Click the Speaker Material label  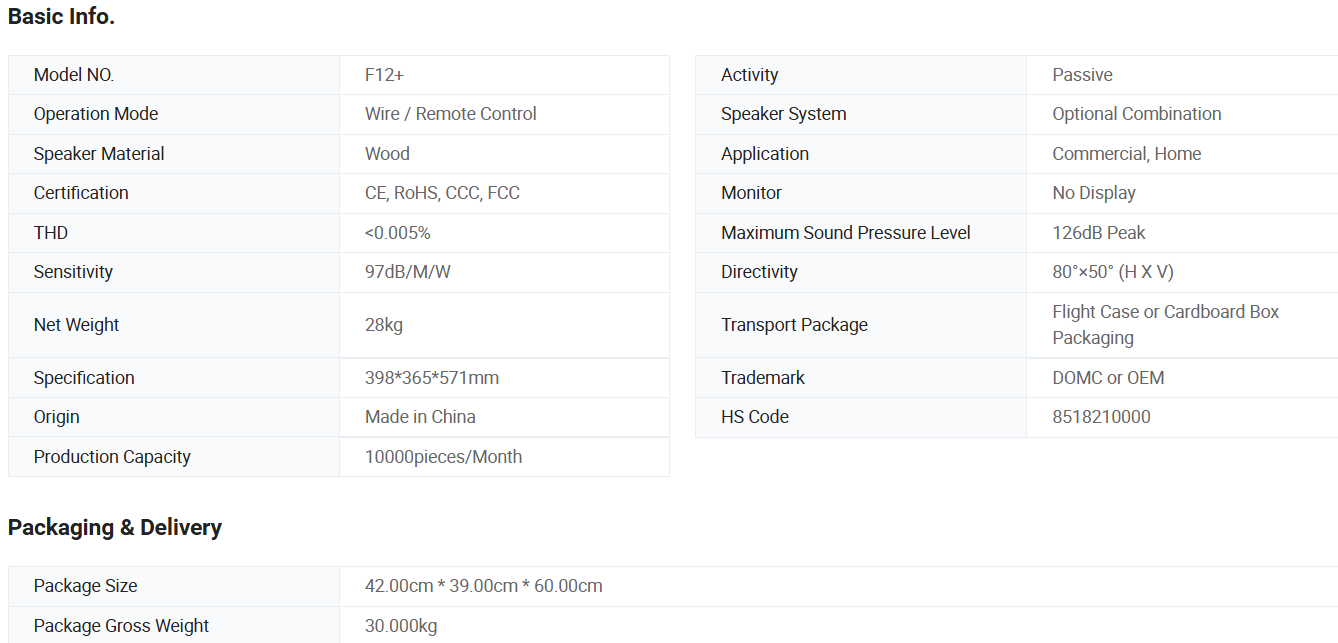coord(99,154)
